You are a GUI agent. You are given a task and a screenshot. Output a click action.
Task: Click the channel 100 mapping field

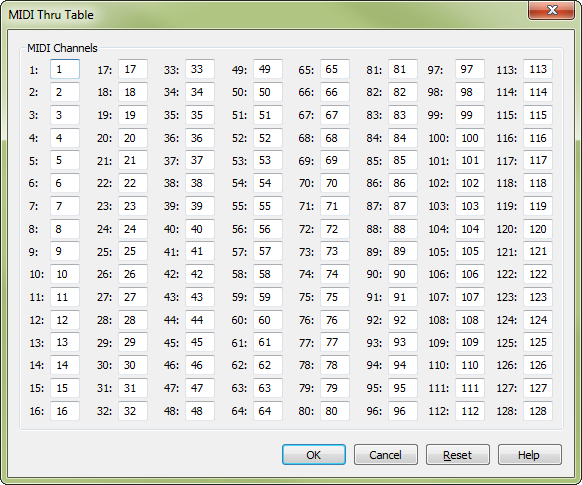click(470, 138)
